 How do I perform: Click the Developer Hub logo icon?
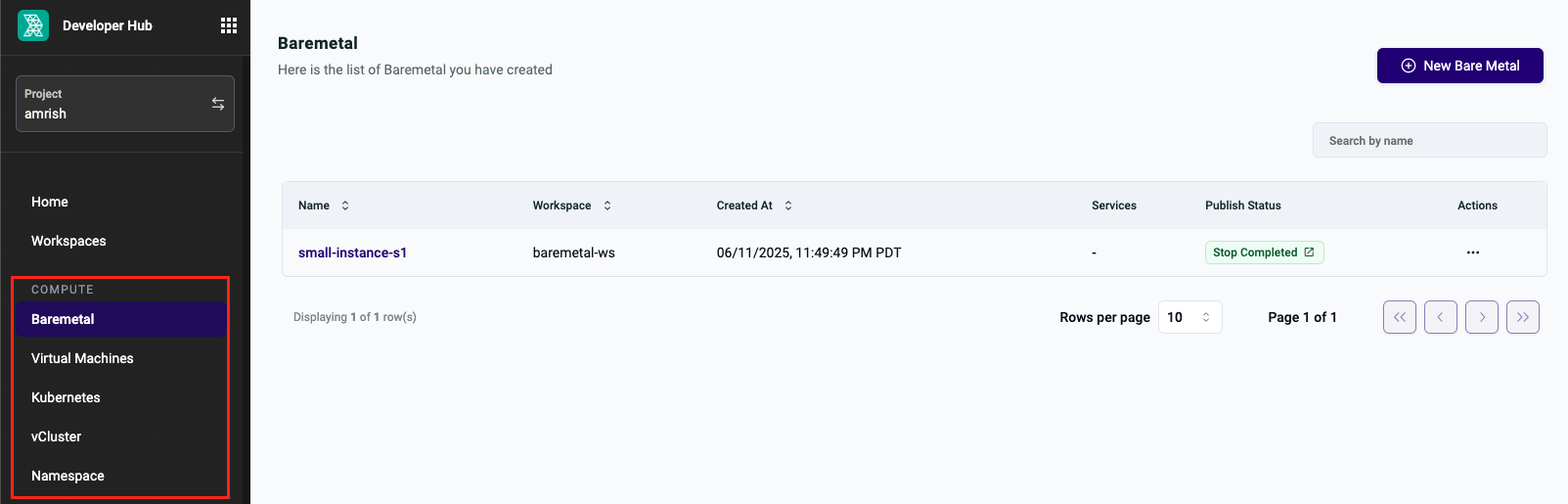[33, 25]
